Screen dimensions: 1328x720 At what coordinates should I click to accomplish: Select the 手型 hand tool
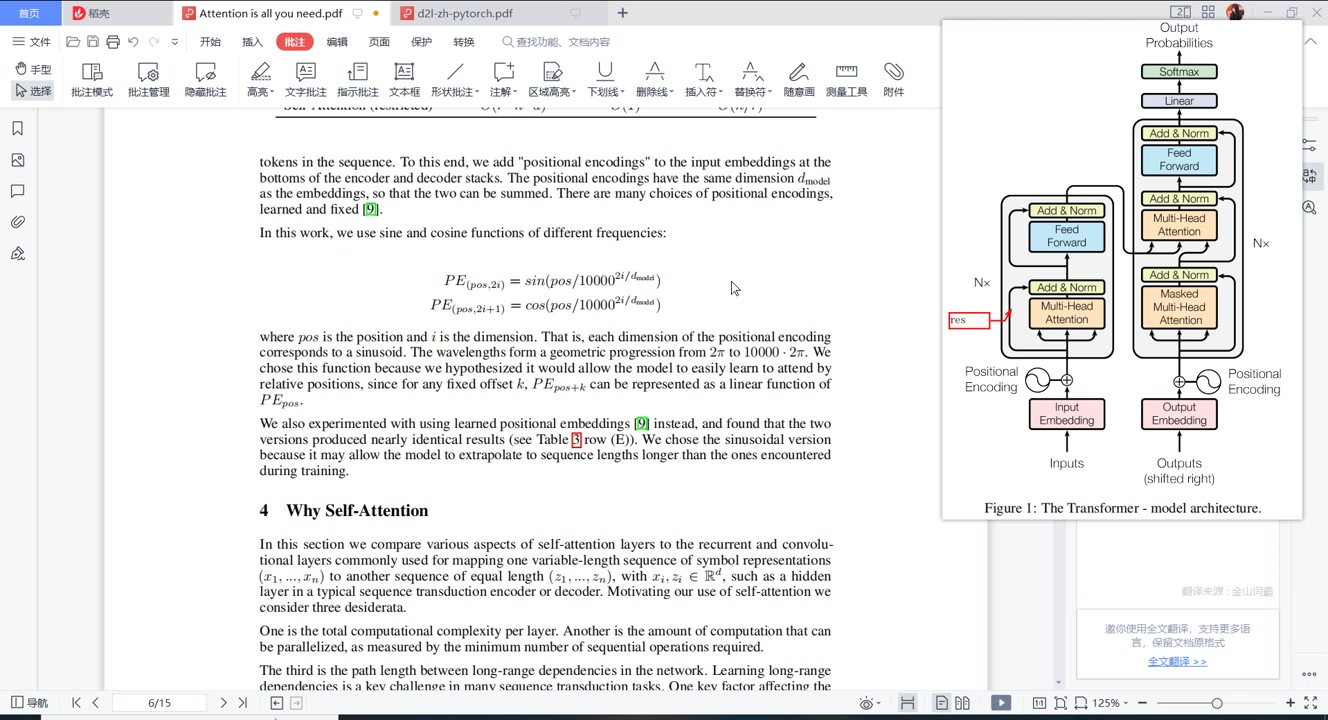tap(33, 69)
